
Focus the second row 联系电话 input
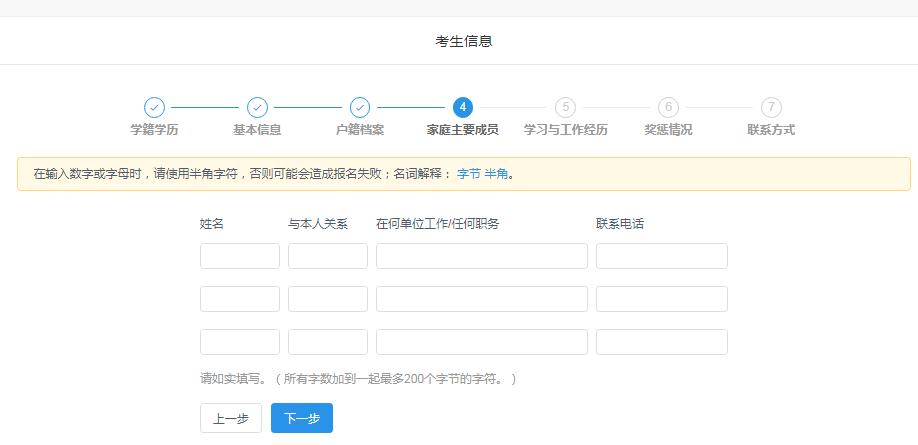[x=662, y=299]
